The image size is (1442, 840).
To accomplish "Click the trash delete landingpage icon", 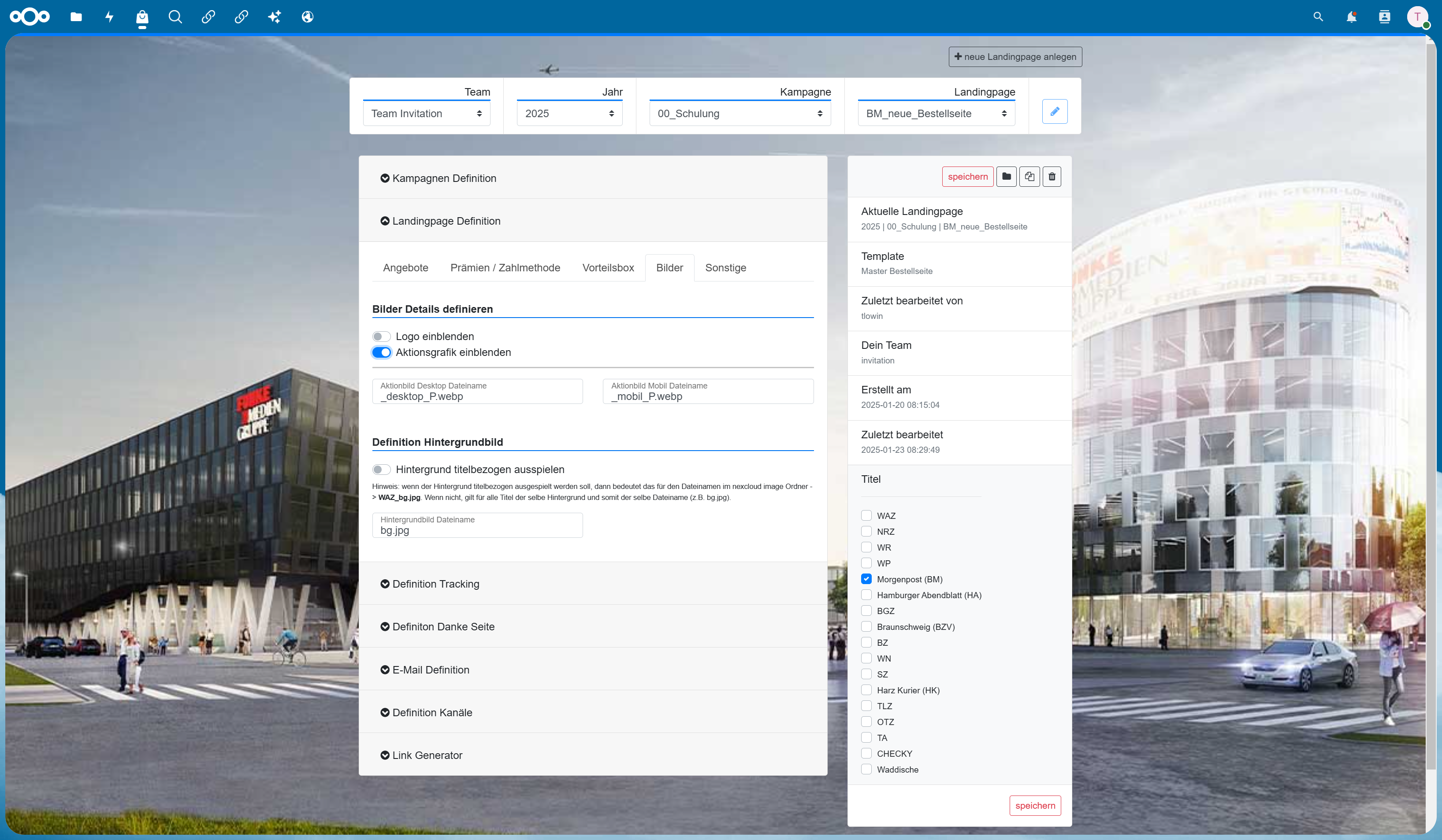I will coord(1052,176).
